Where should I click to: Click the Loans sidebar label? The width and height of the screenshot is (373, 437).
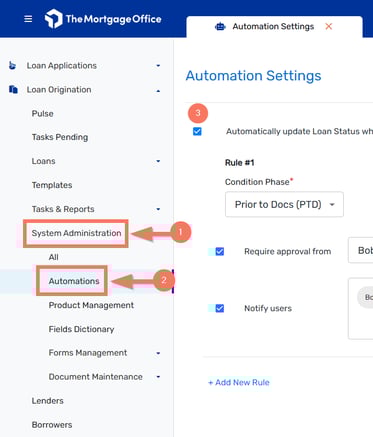[x=43, y=161]
